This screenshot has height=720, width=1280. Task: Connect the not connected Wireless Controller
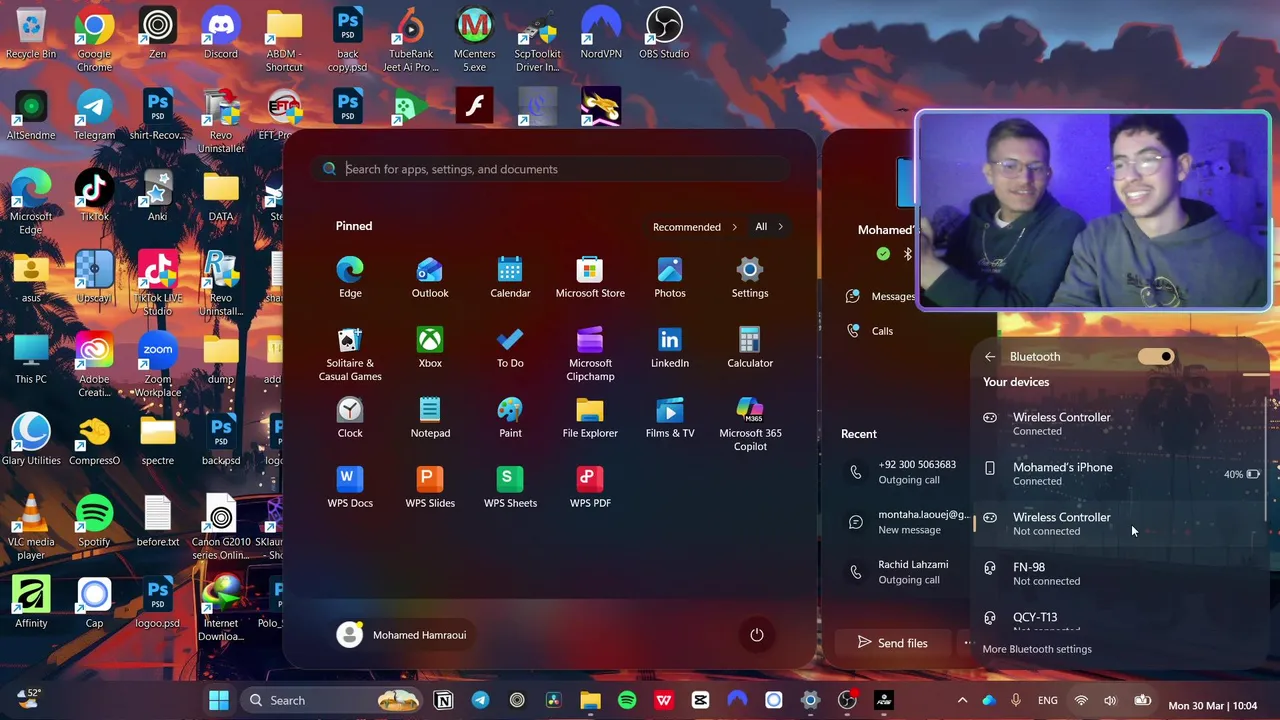point(1120,523)
